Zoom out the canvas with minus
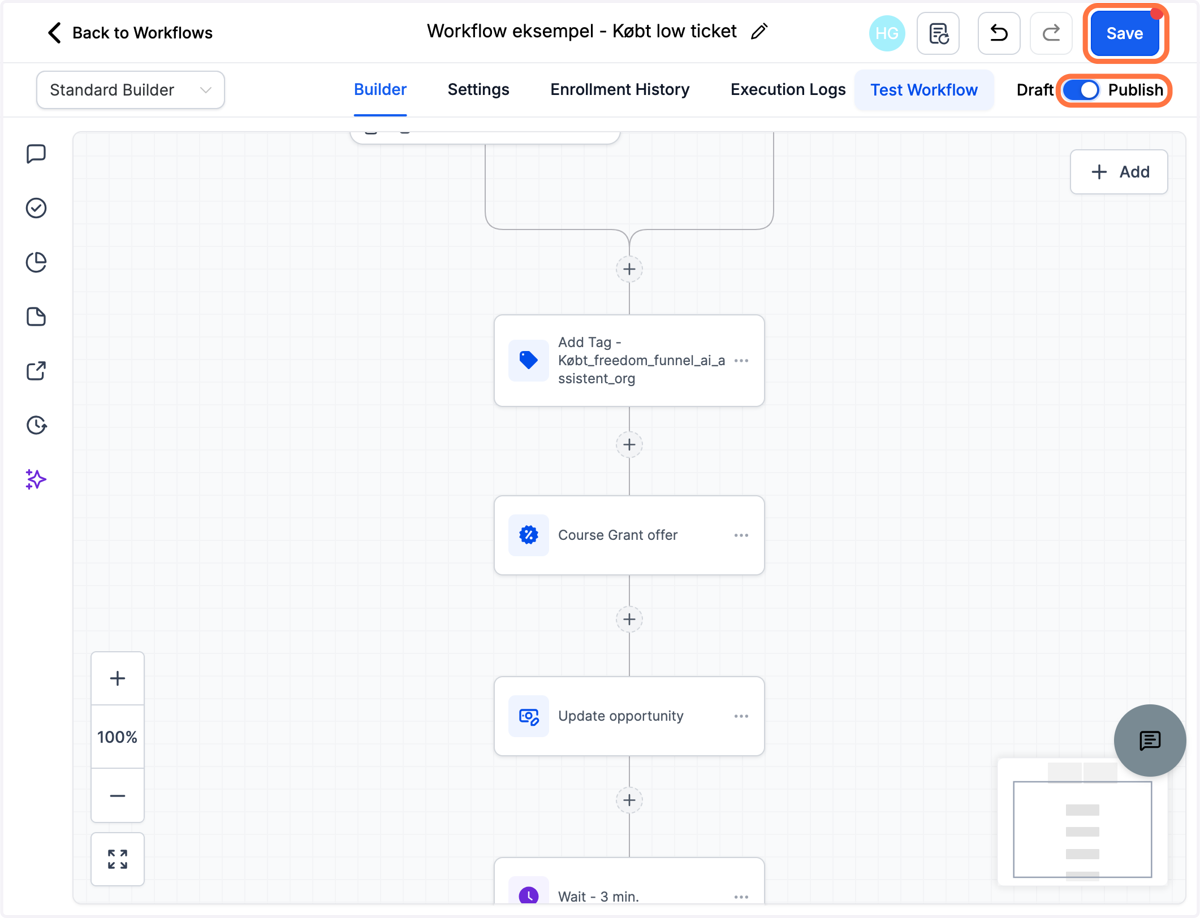The width and height of the screenshot is (1200, 918). [x=117, y=796]
